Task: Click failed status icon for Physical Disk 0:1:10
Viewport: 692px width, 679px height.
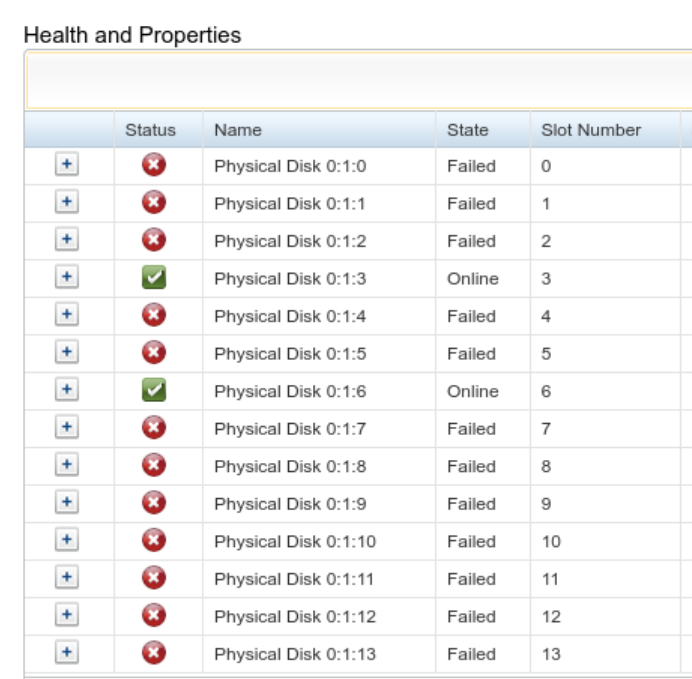Action: pyautogui.click(x=154, y=541)
